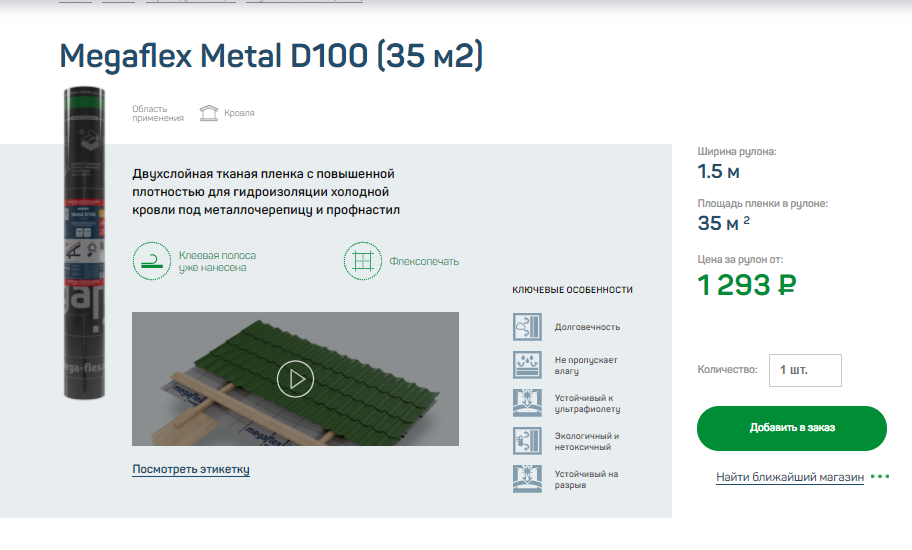Click the Площадь пленки в рулоне label
The width and height of the screenshot is (912, 550).
coord(763,203)
